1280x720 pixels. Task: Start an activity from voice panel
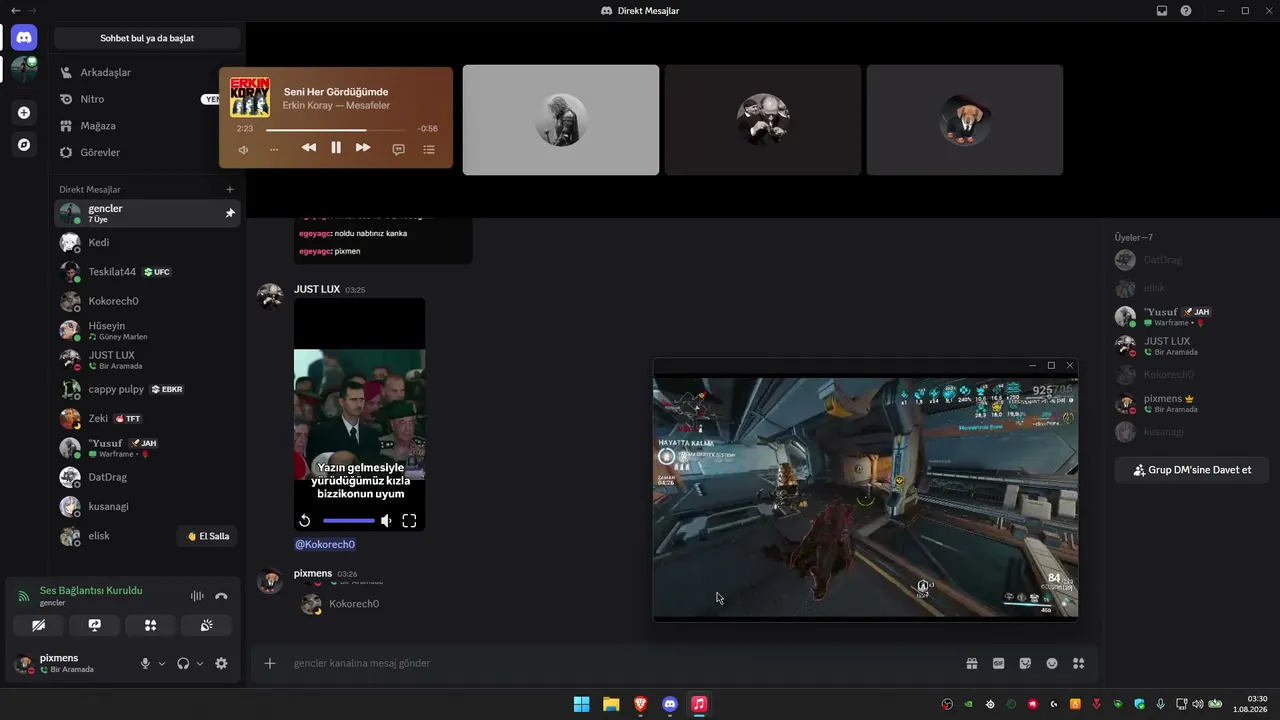click(x=151, y=625)
